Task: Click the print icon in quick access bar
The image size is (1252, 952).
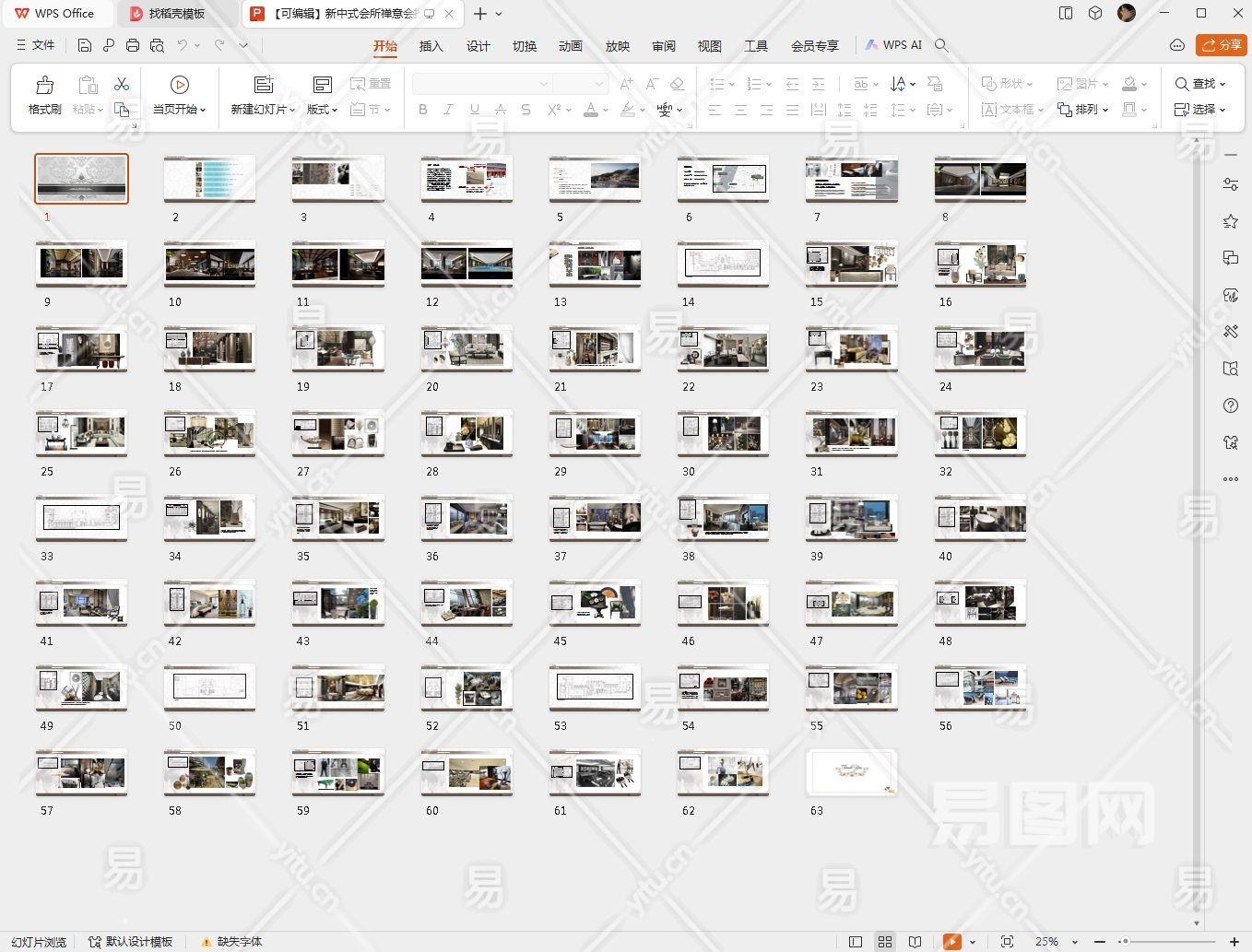Action: tap(133, 45)
